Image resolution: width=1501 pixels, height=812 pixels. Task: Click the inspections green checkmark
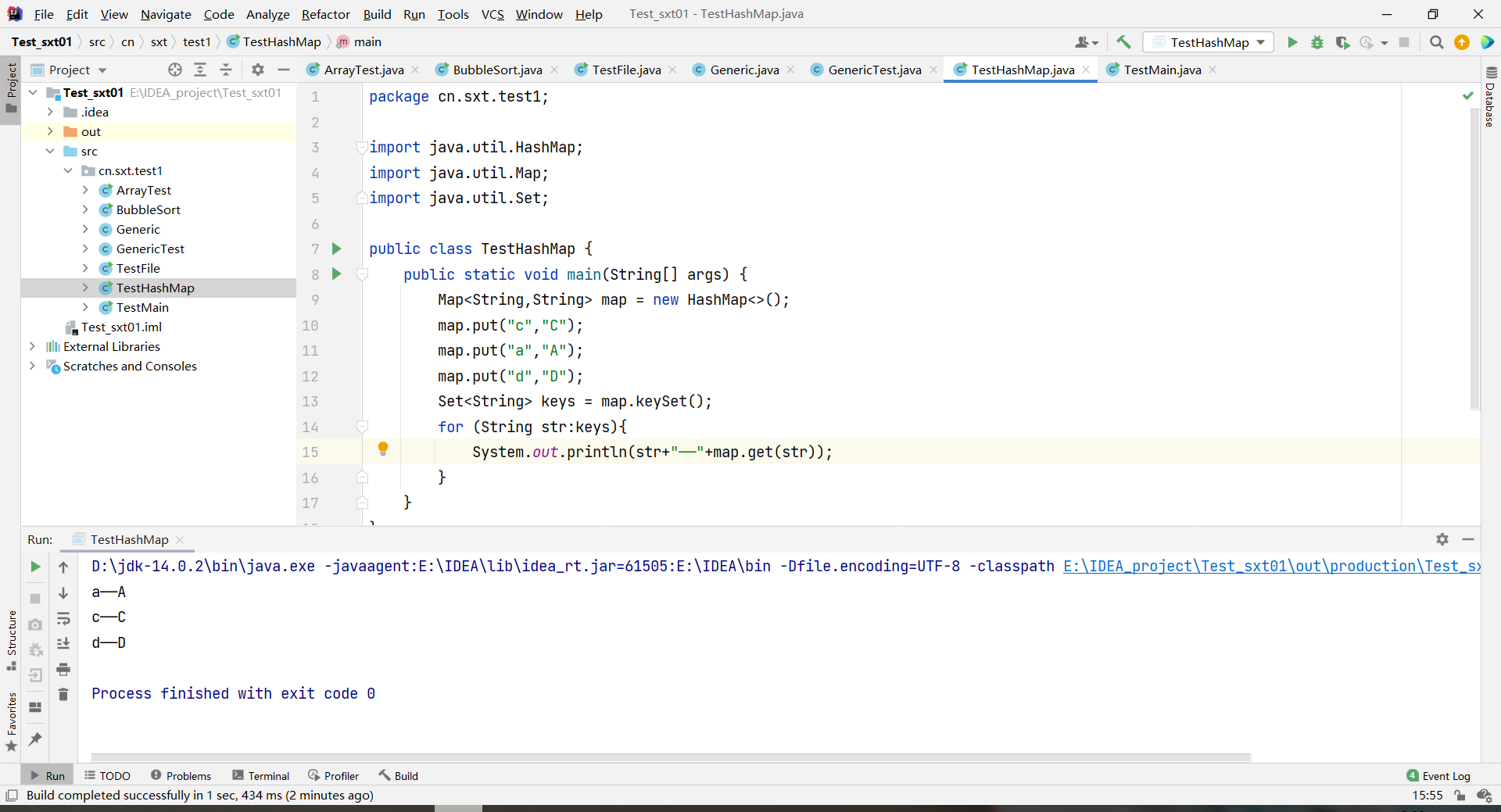point(1467,95)
